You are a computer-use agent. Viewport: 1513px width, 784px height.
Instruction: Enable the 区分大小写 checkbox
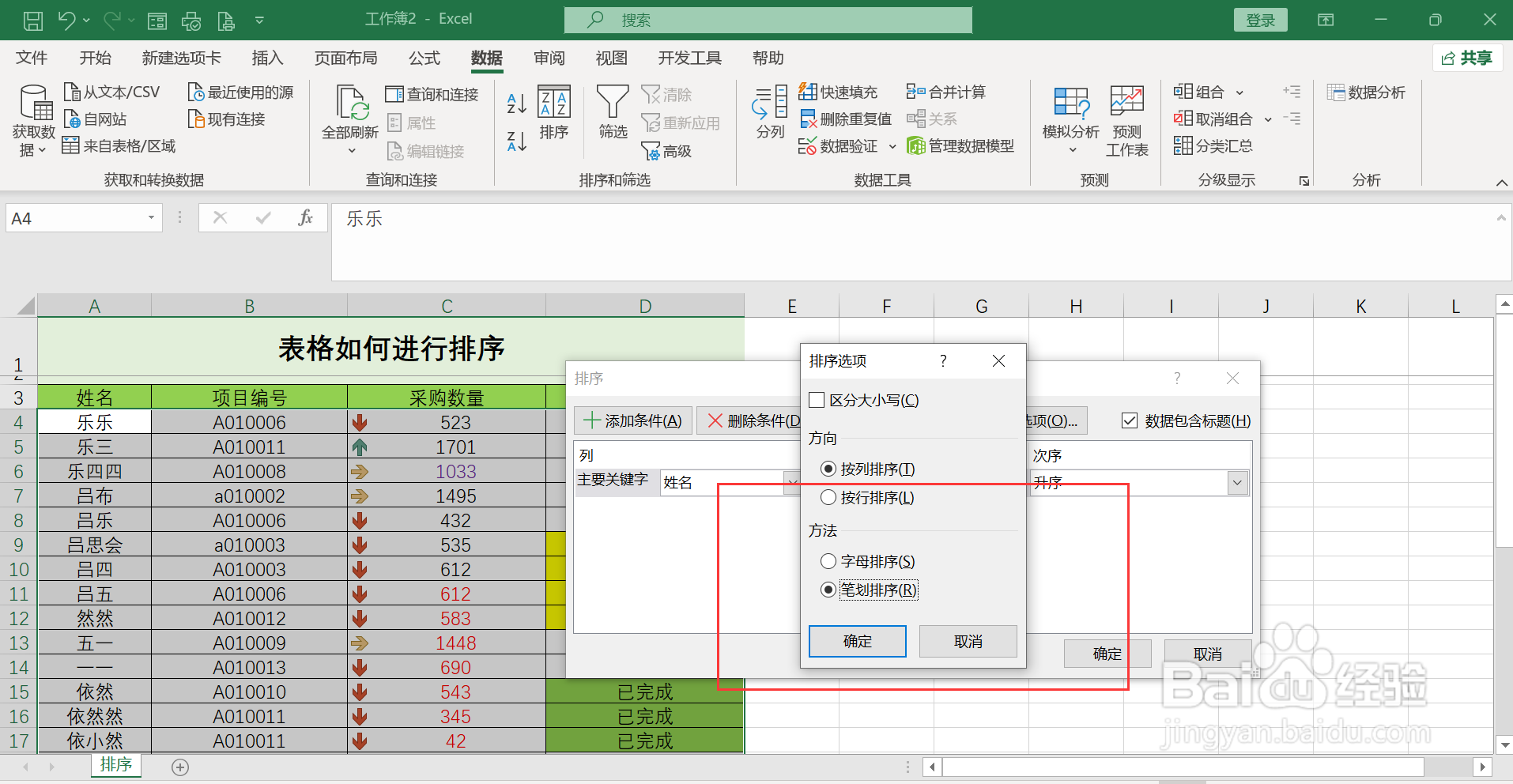point(817,400)
